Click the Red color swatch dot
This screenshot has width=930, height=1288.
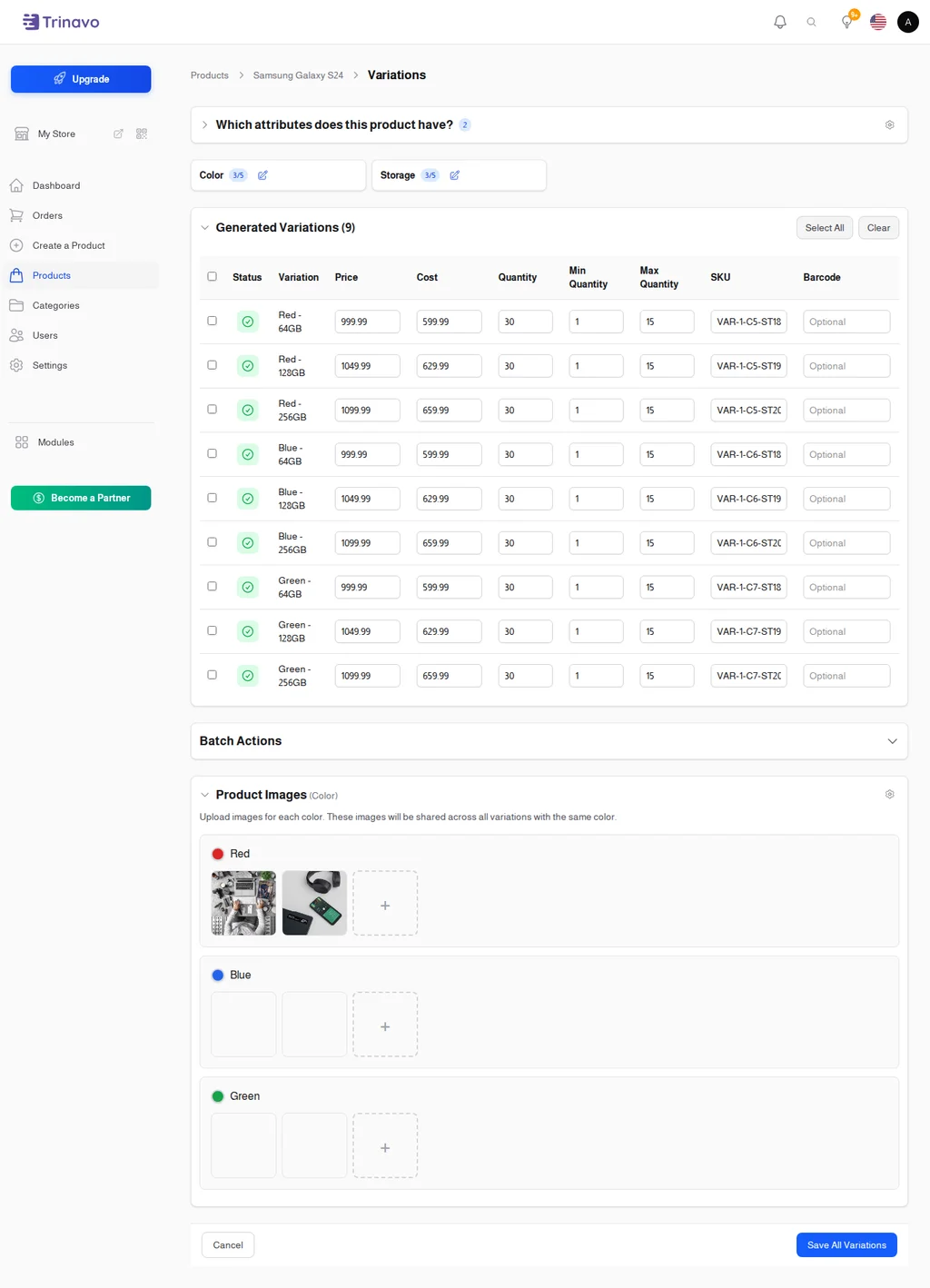pos(218,854)
